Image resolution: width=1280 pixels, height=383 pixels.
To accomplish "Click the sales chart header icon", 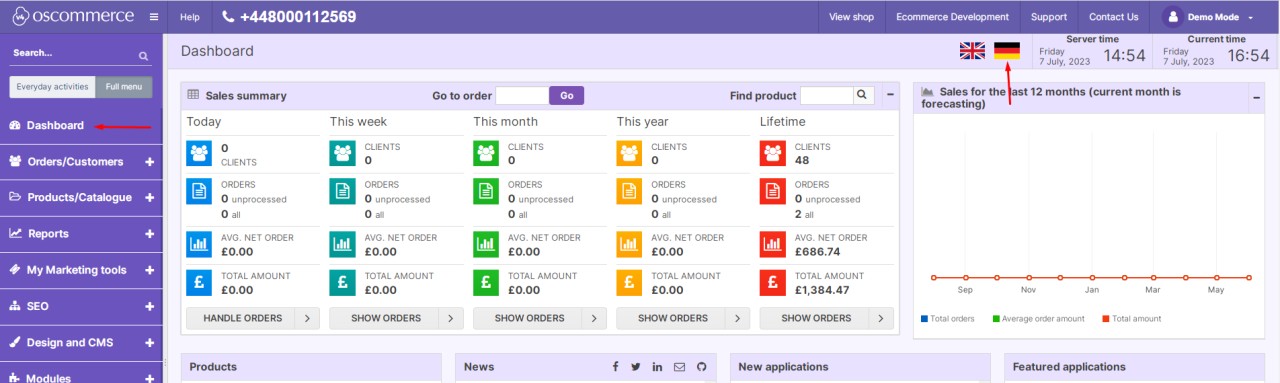I will point(927,91).
